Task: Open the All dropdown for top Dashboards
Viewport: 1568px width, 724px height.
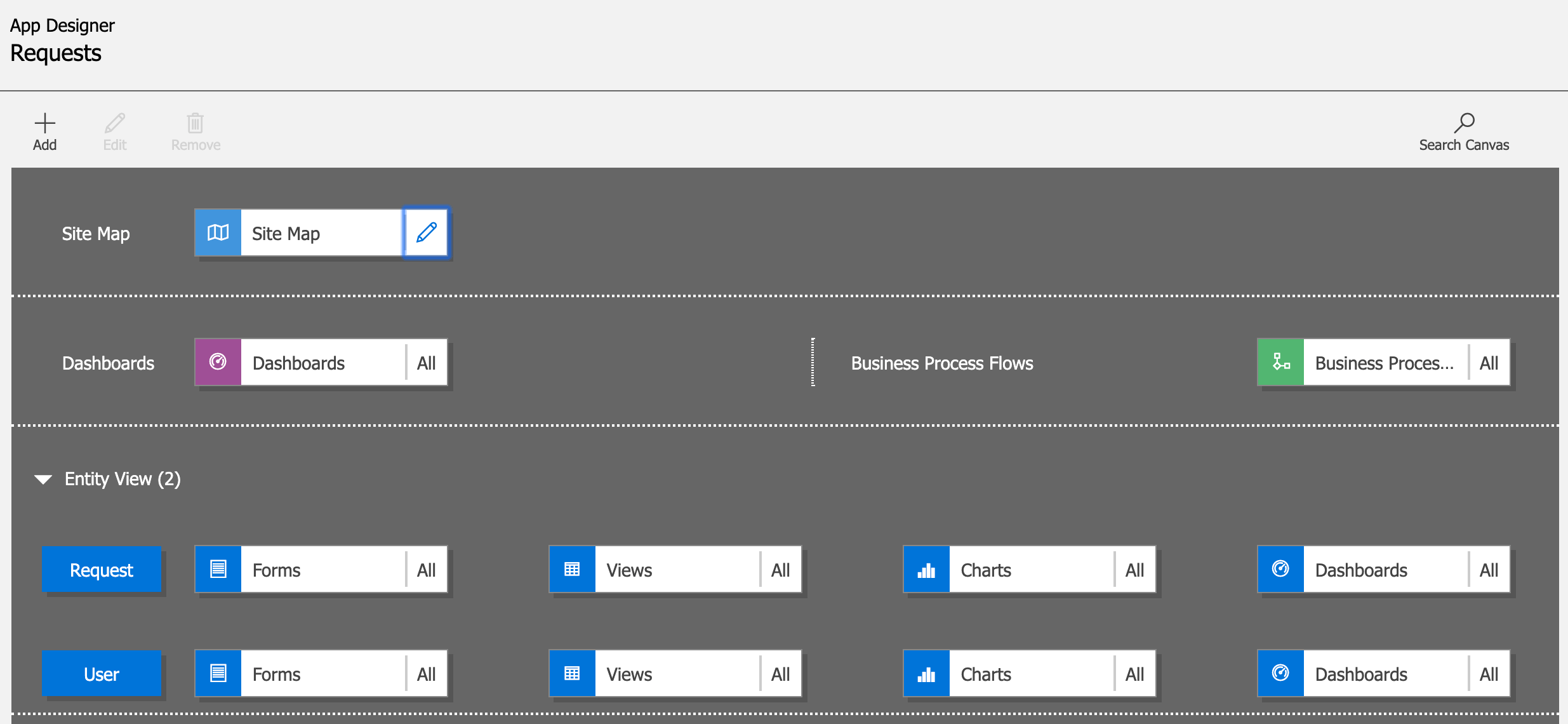Action: pyautogui.click(x=426, y=363)
